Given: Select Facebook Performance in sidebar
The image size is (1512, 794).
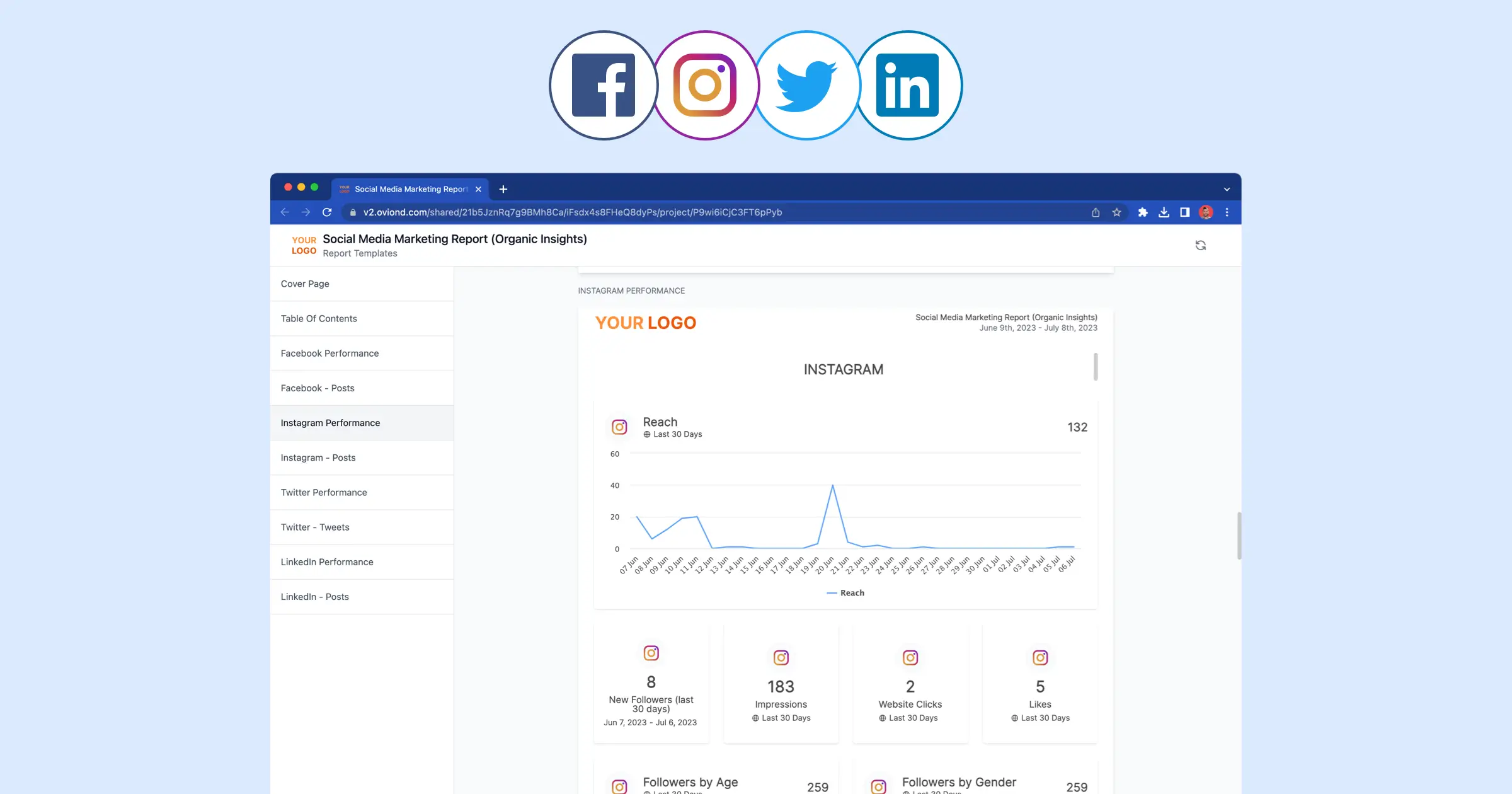Looking at the screenshot, I should point(362,353).
